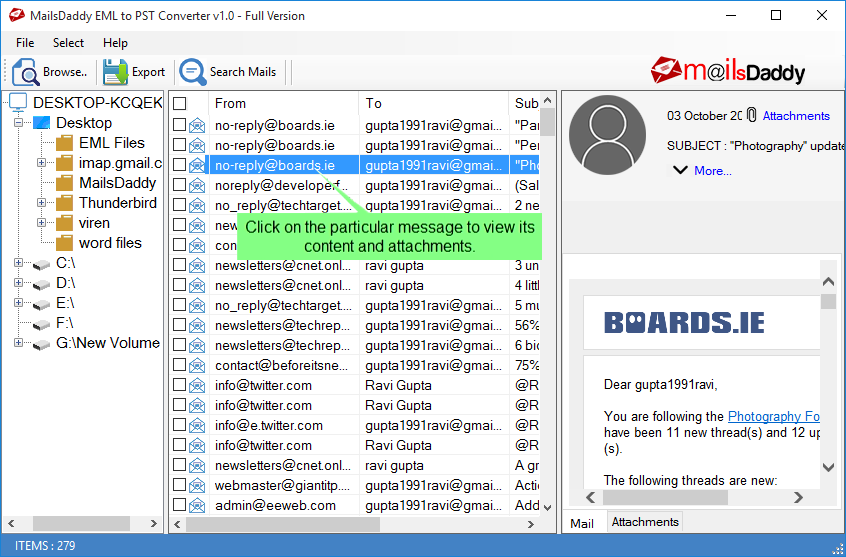
Task: Select the word files folder
Action: click(x=99, y=243)
